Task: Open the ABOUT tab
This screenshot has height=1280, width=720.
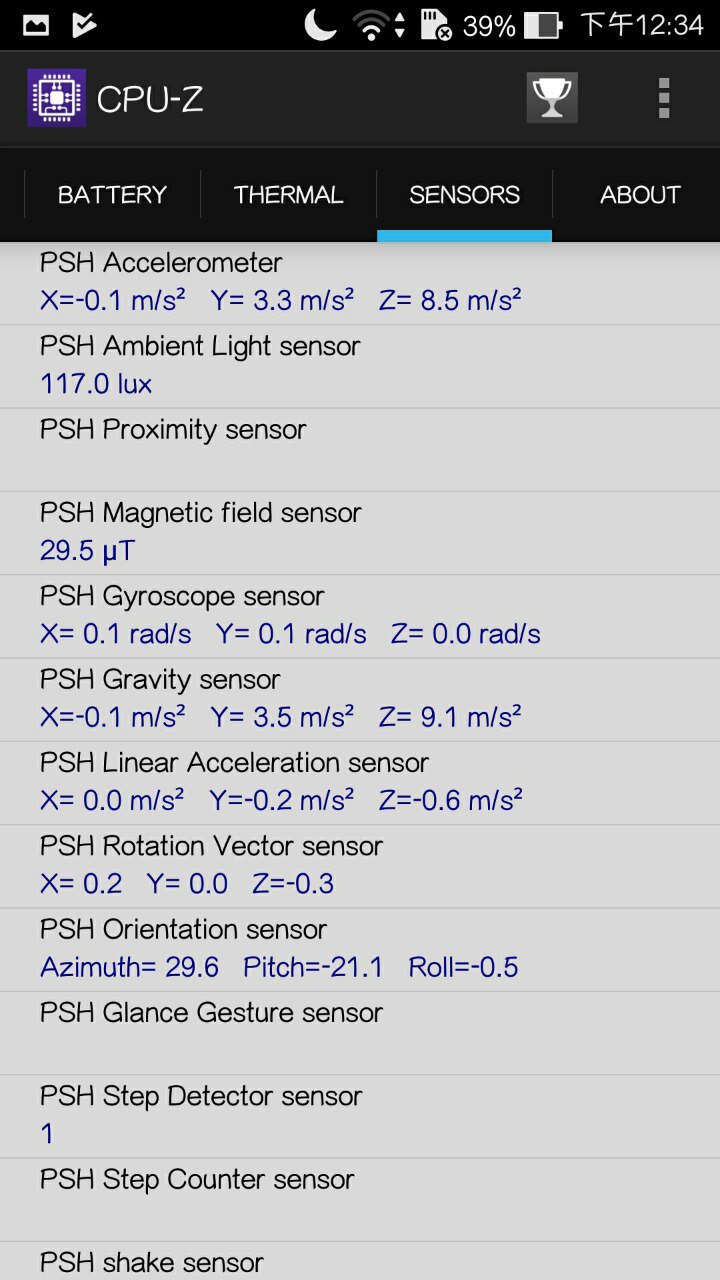Action: pyautogui.click(x=640, y=195)
